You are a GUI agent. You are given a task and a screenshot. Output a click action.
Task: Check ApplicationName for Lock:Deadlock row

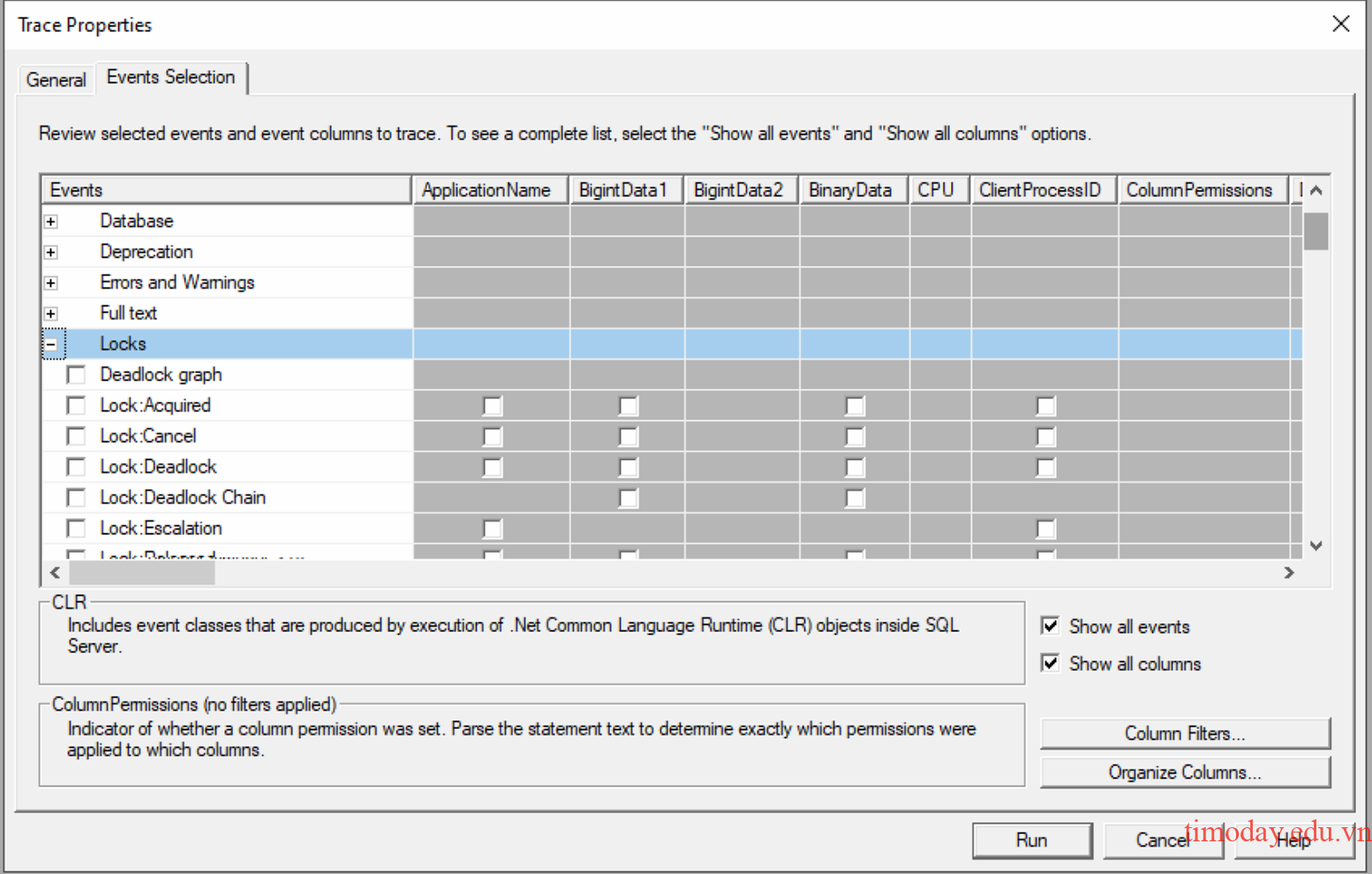pos(492,467)
